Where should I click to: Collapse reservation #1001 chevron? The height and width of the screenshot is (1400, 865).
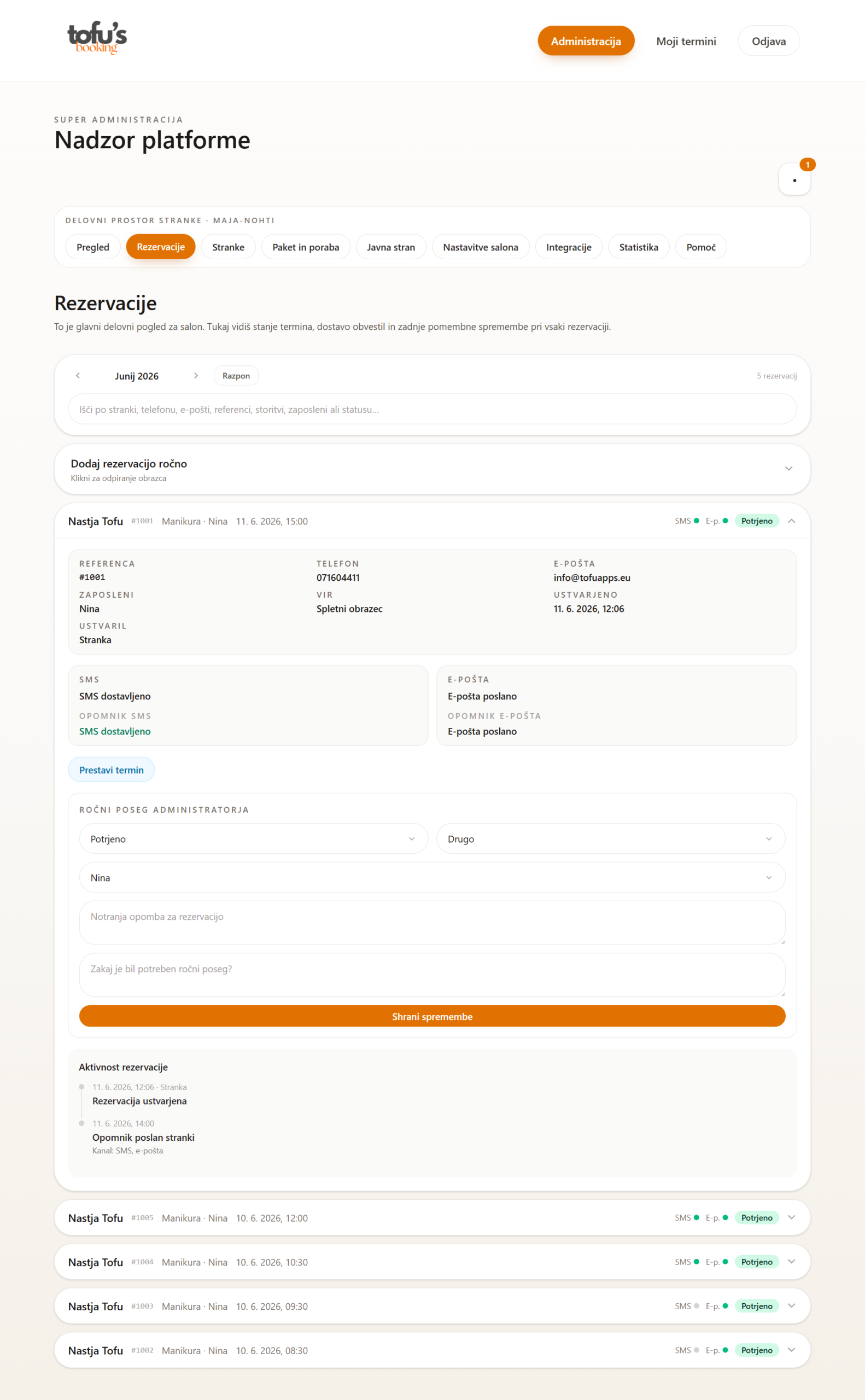click(x=791, y=521)
